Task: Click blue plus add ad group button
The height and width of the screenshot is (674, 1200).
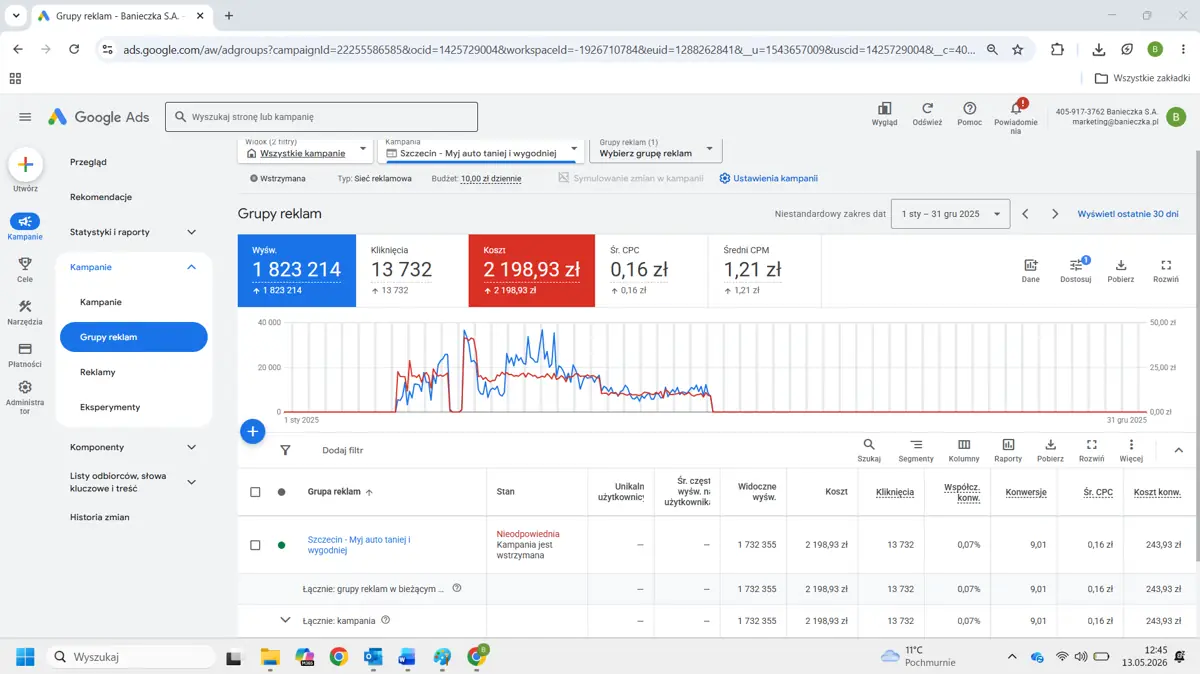Action: [x=253, y=431]
